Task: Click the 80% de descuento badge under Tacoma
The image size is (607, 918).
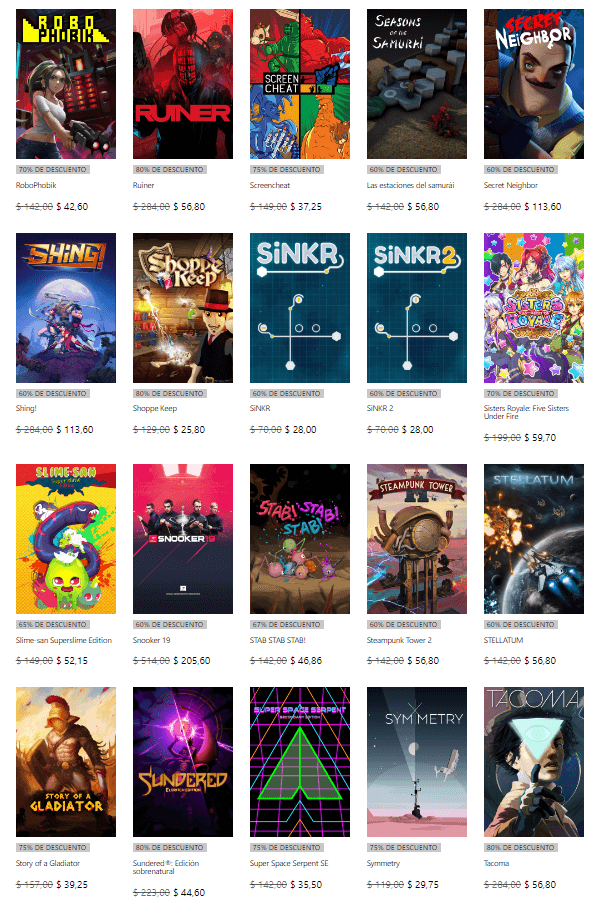Action: (x=520, y=847)
